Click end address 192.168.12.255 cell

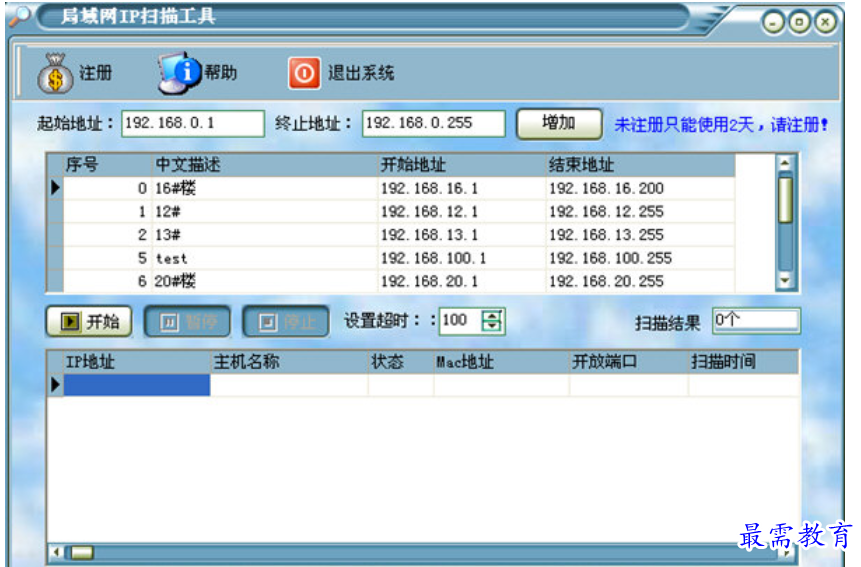(640, 211)
